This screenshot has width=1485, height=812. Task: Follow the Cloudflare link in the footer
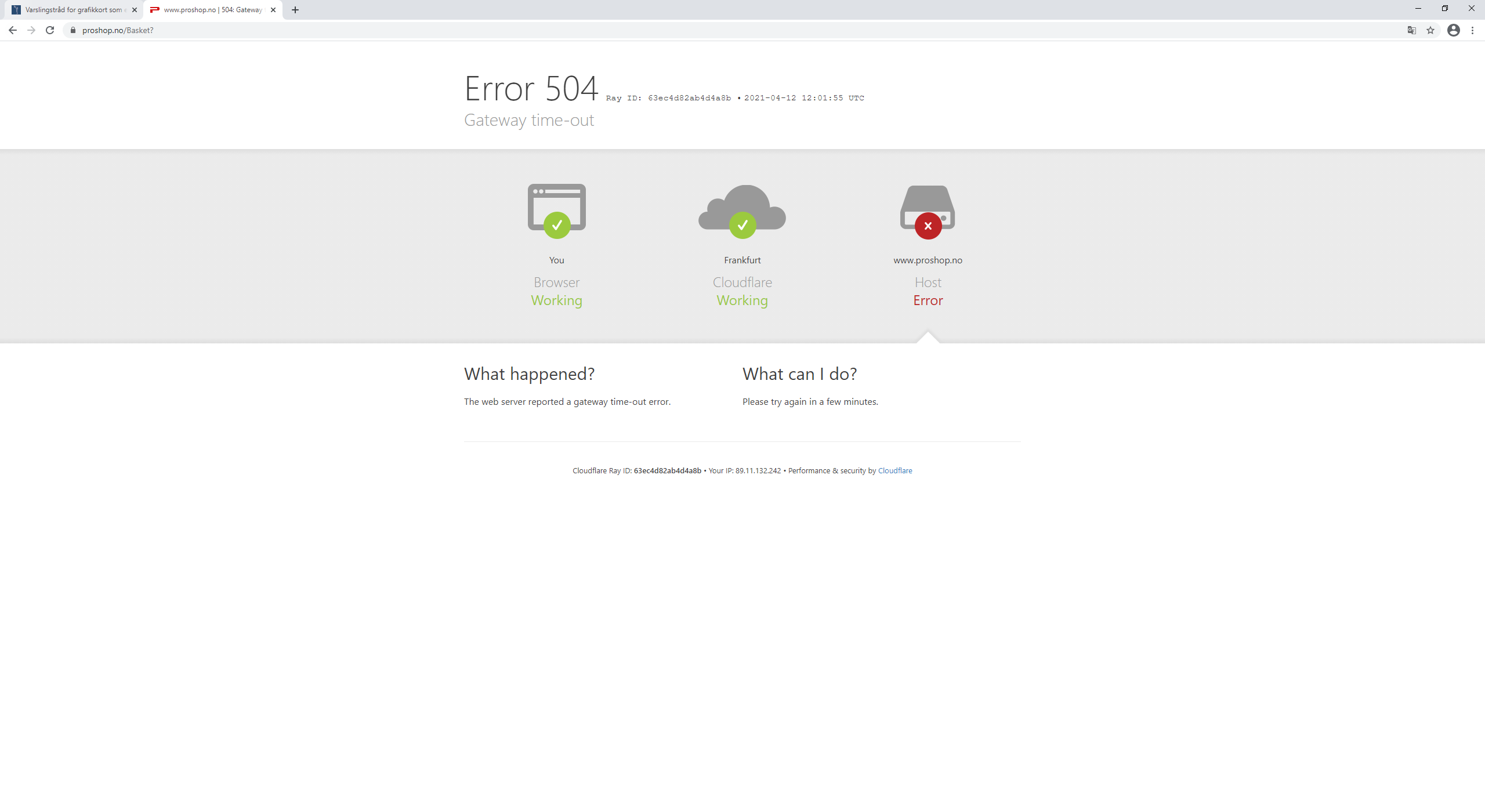pos(894,470)
